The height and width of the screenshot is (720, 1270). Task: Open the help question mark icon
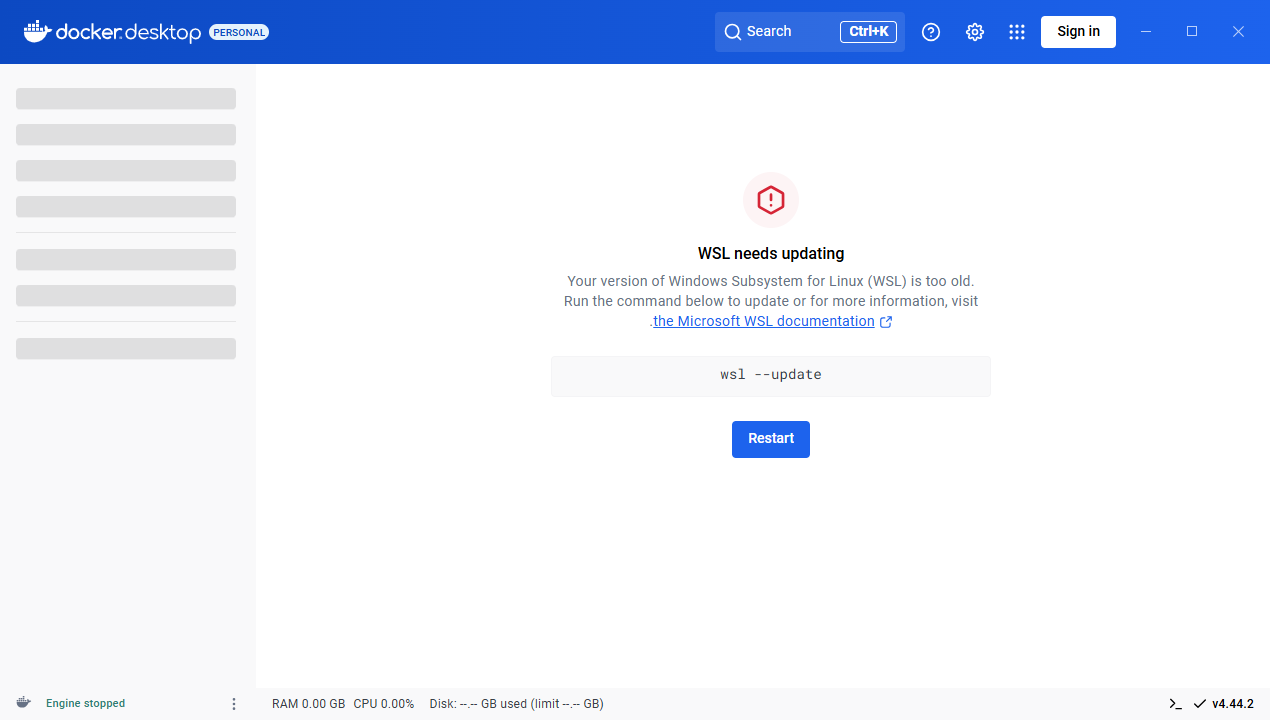(x=931, y=32)
